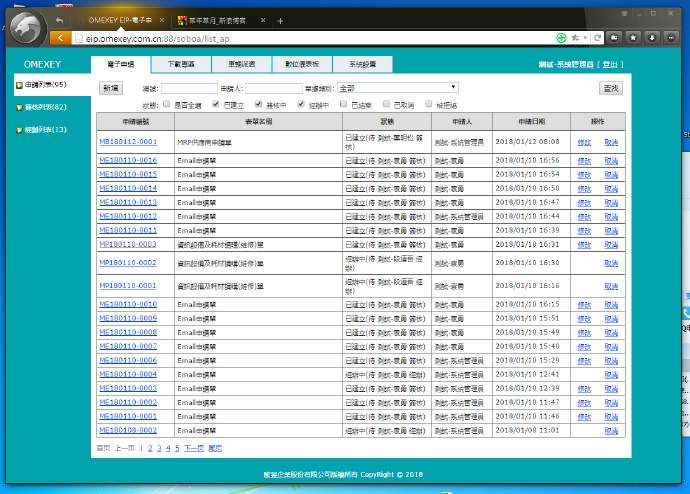Click the OMEXEY site title
Viewport: 690px width, 494px height.
[42, 64]
